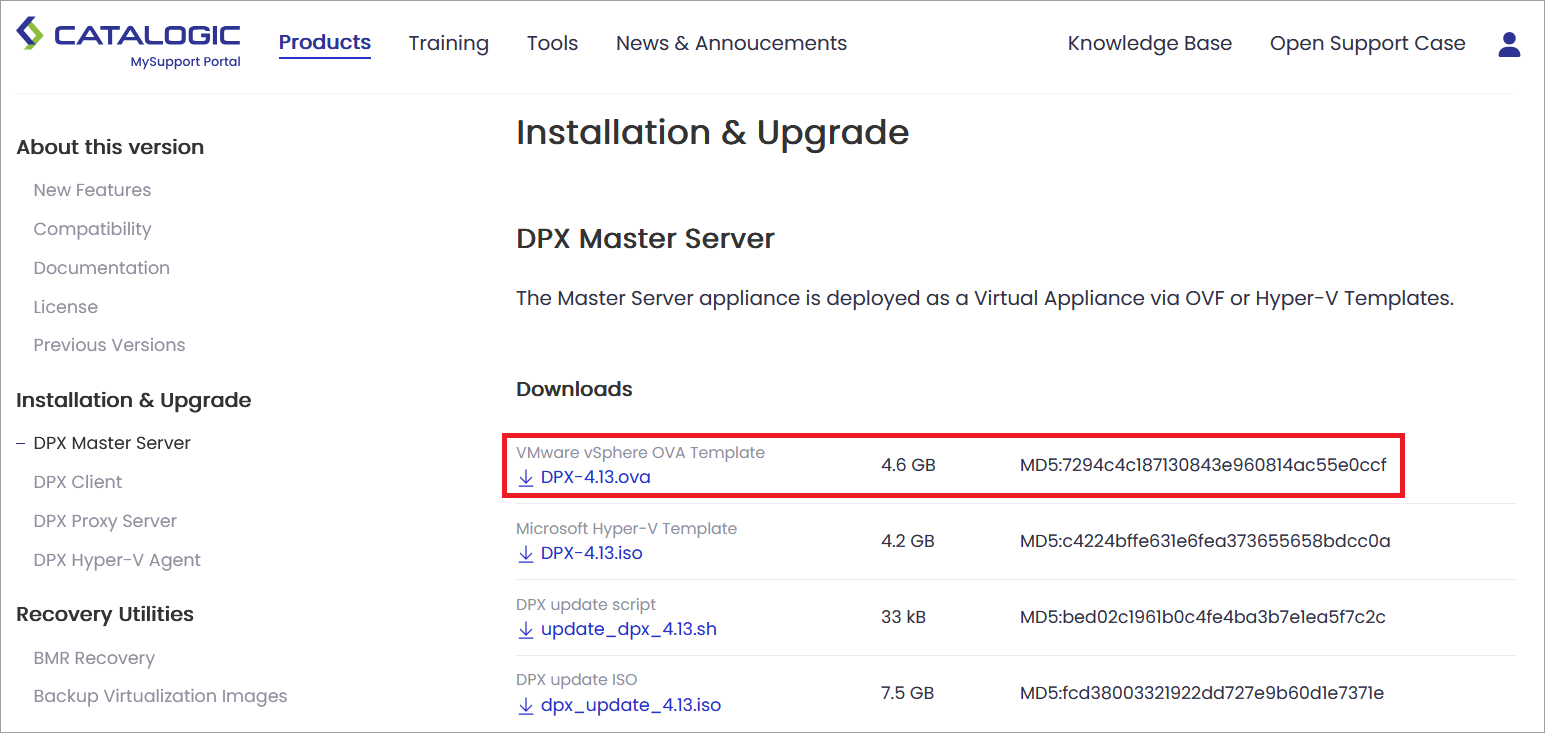Open News & Annoucements

coord(731,44)
